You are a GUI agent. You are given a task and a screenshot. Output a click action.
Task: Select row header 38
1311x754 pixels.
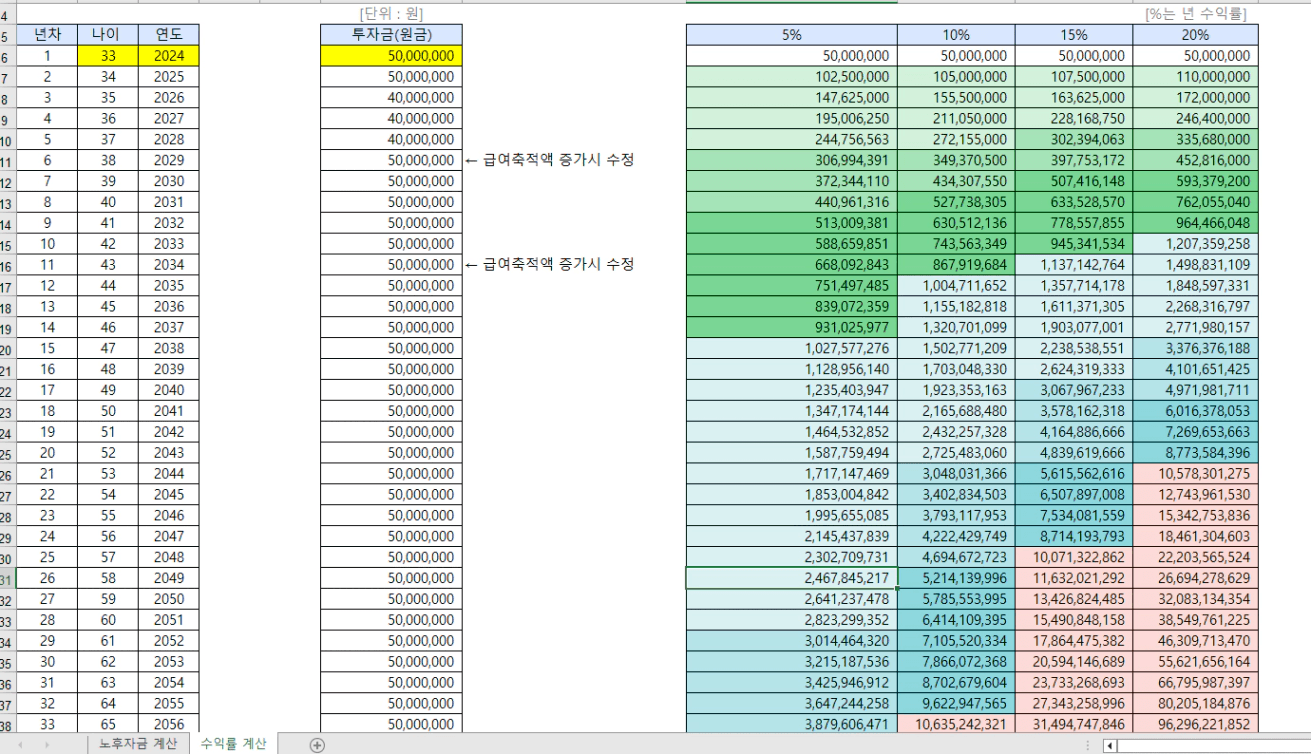tap(6, 724)
